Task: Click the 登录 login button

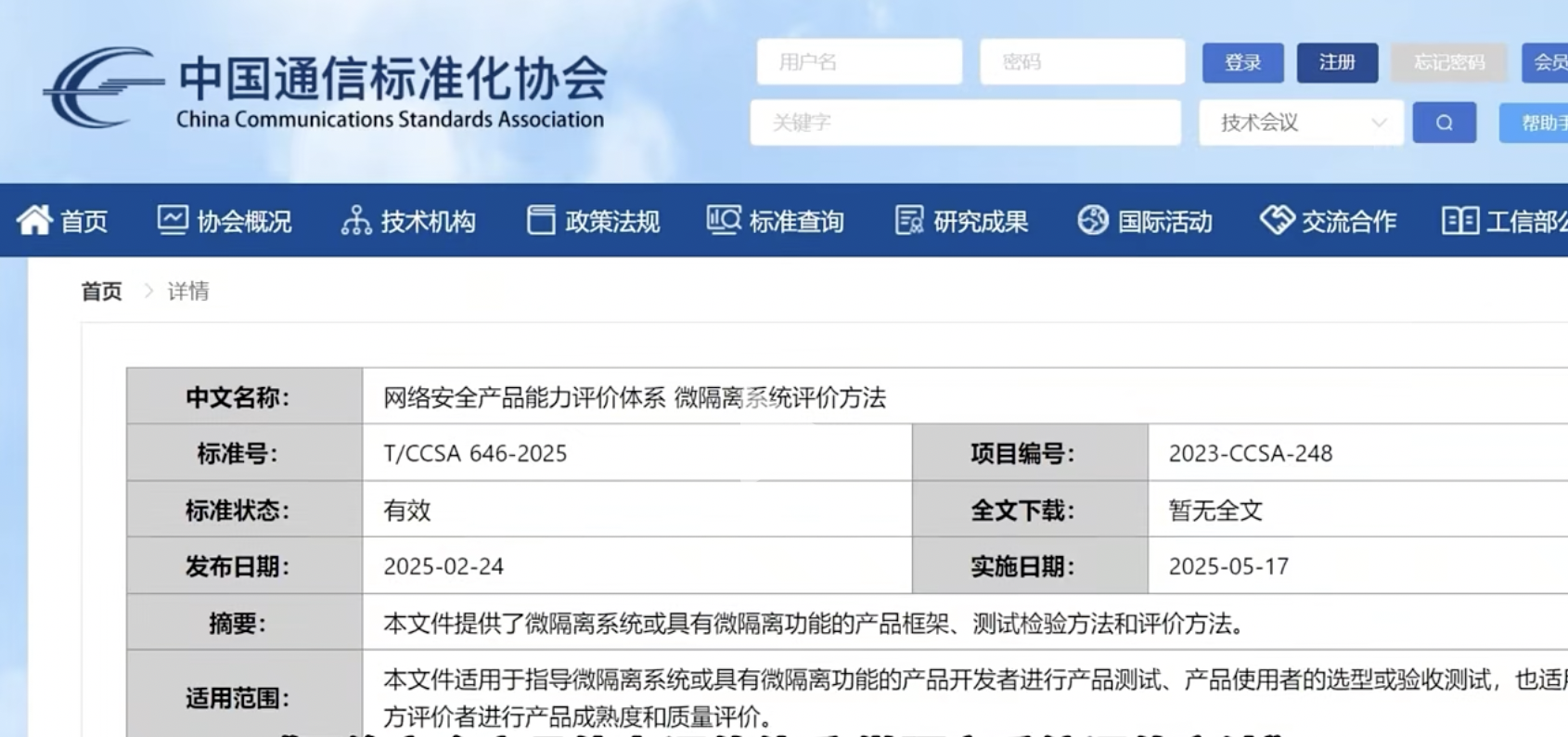Action: click(x=1243, y=62)
